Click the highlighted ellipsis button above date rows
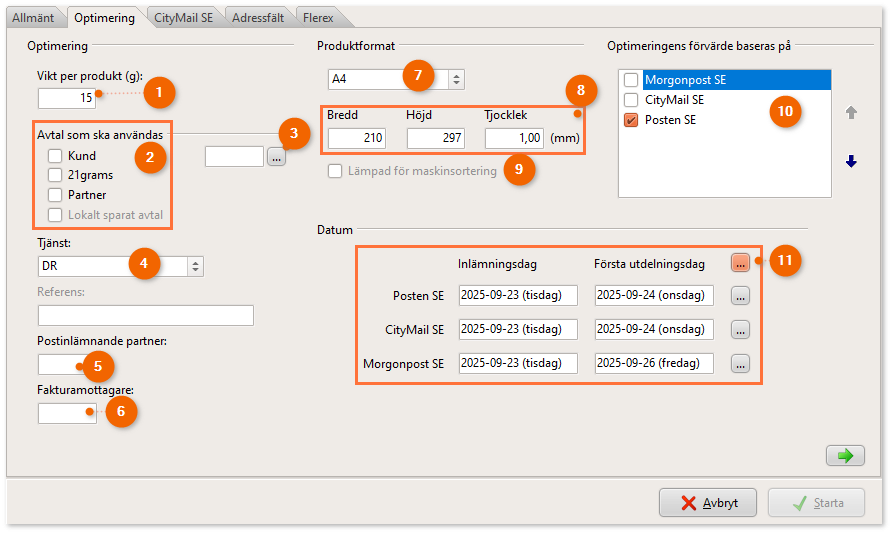Screen dimensions: 892x534 pyautogui.click(x=740, y=262)
